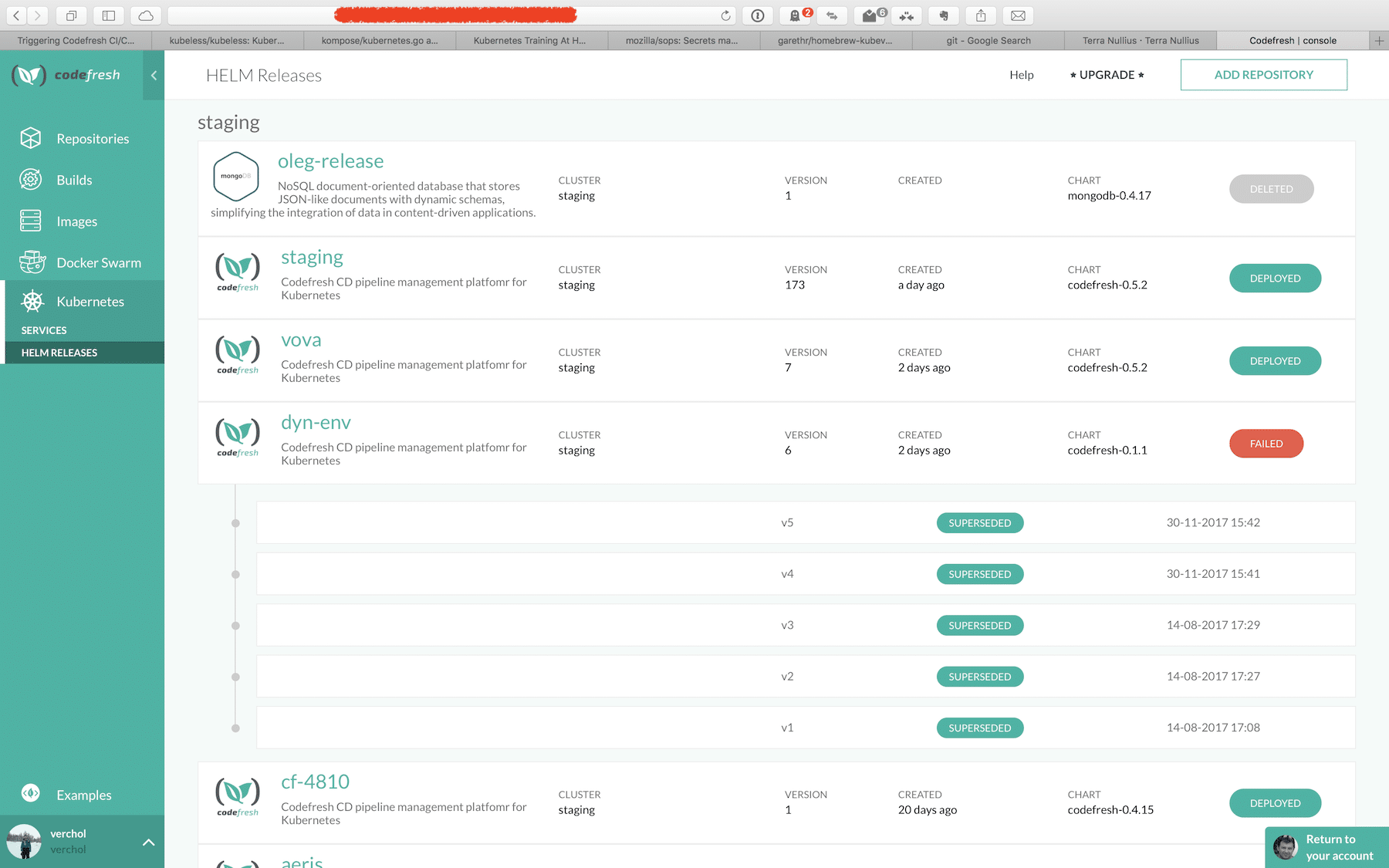This screenshot has height=868, width=1389.
Task: Expand the verchol account menu
Action: pos(149,843)
